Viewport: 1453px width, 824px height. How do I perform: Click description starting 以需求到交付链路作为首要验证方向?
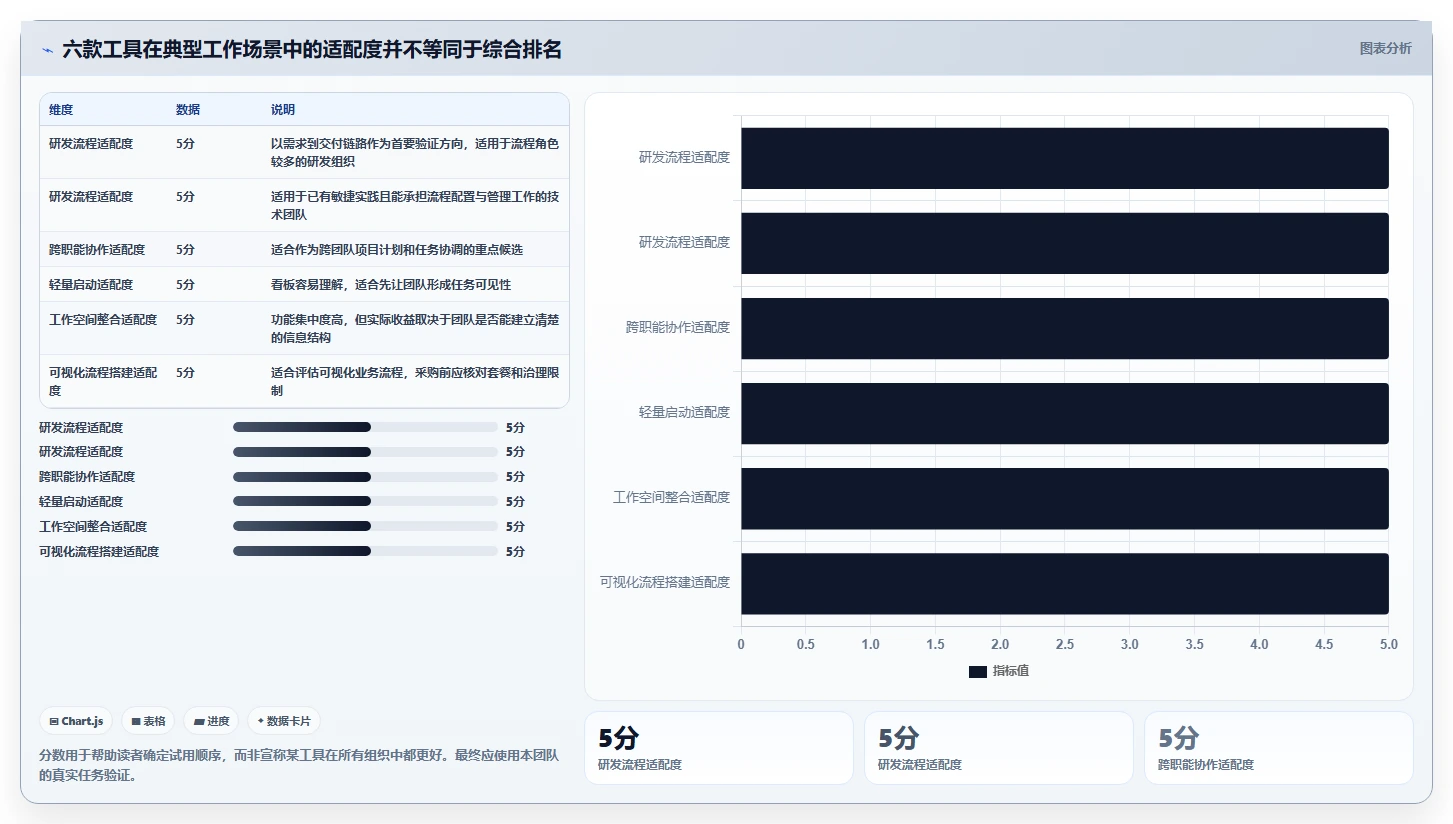click(415, 153)
